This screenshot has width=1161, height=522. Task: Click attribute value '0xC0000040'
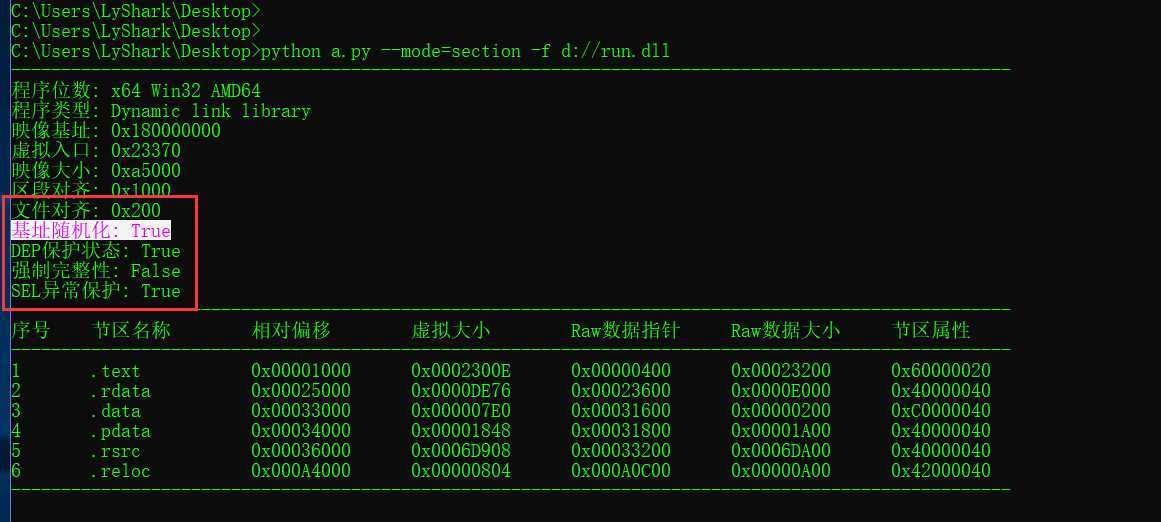(940, 411)
